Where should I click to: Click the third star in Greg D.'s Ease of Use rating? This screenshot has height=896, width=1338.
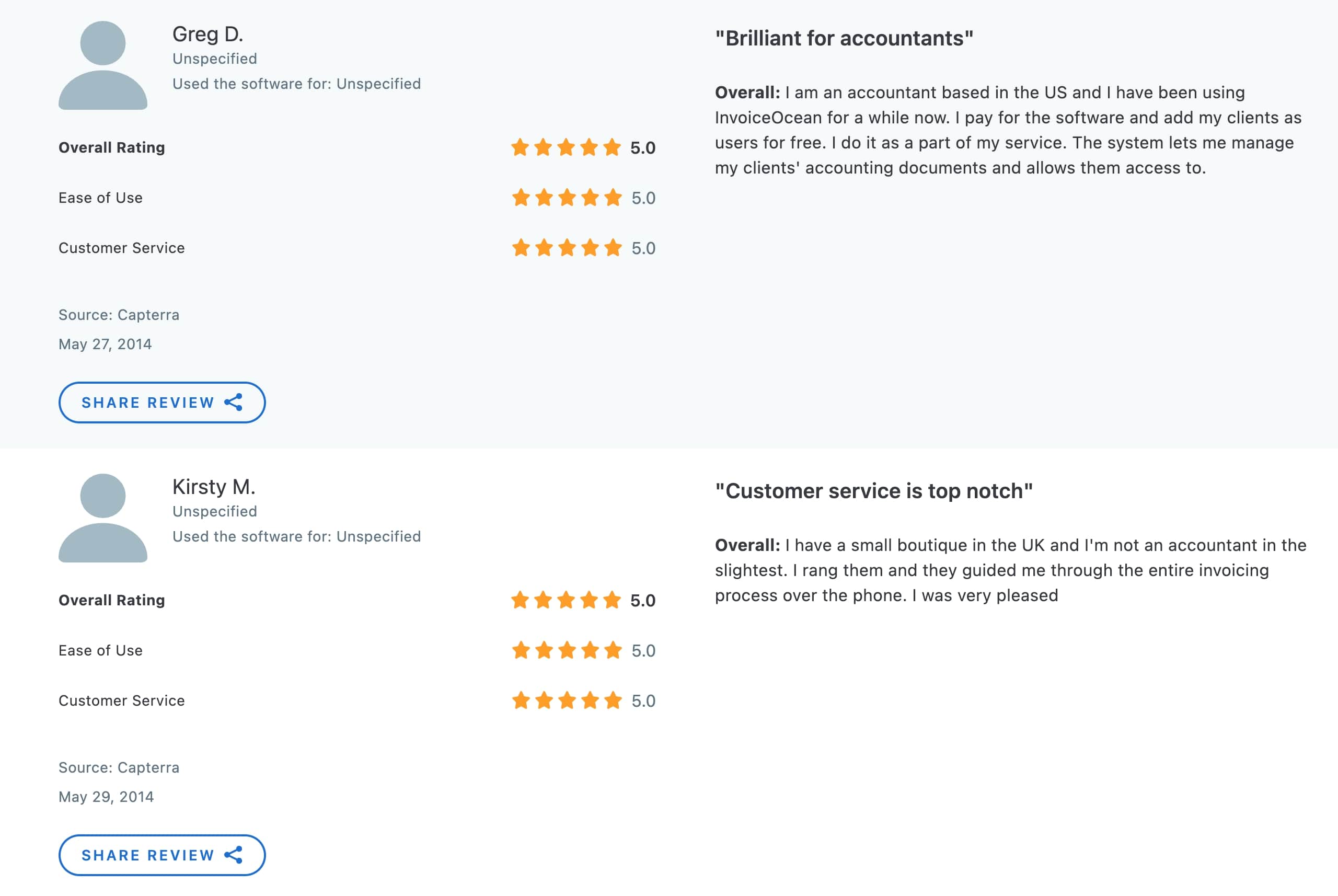pyautogui.click(x=566, y=198)
